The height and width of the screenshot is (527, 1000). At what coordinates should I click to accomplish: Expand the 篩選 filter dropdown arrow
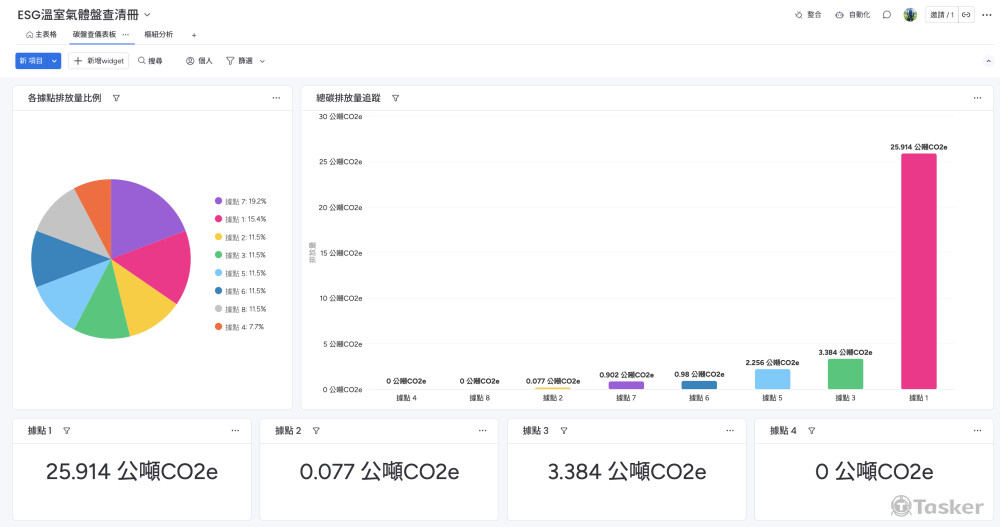(x=263, y=61)
